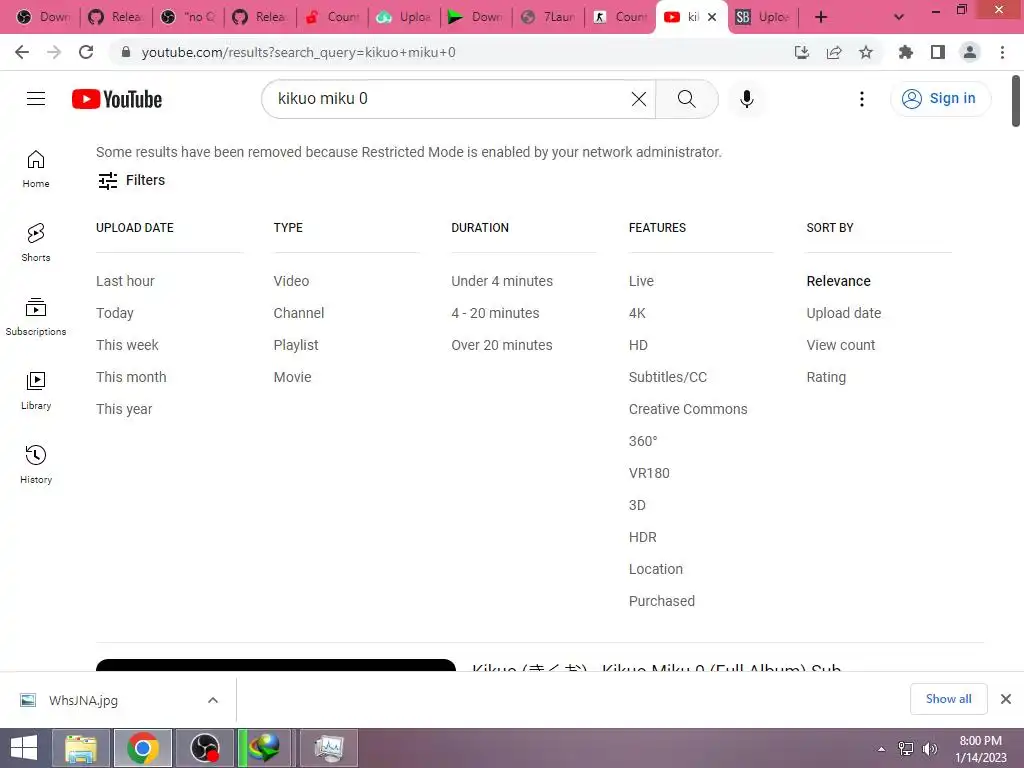
Task: Filter by Today
Action: click(x=115, y=313)
